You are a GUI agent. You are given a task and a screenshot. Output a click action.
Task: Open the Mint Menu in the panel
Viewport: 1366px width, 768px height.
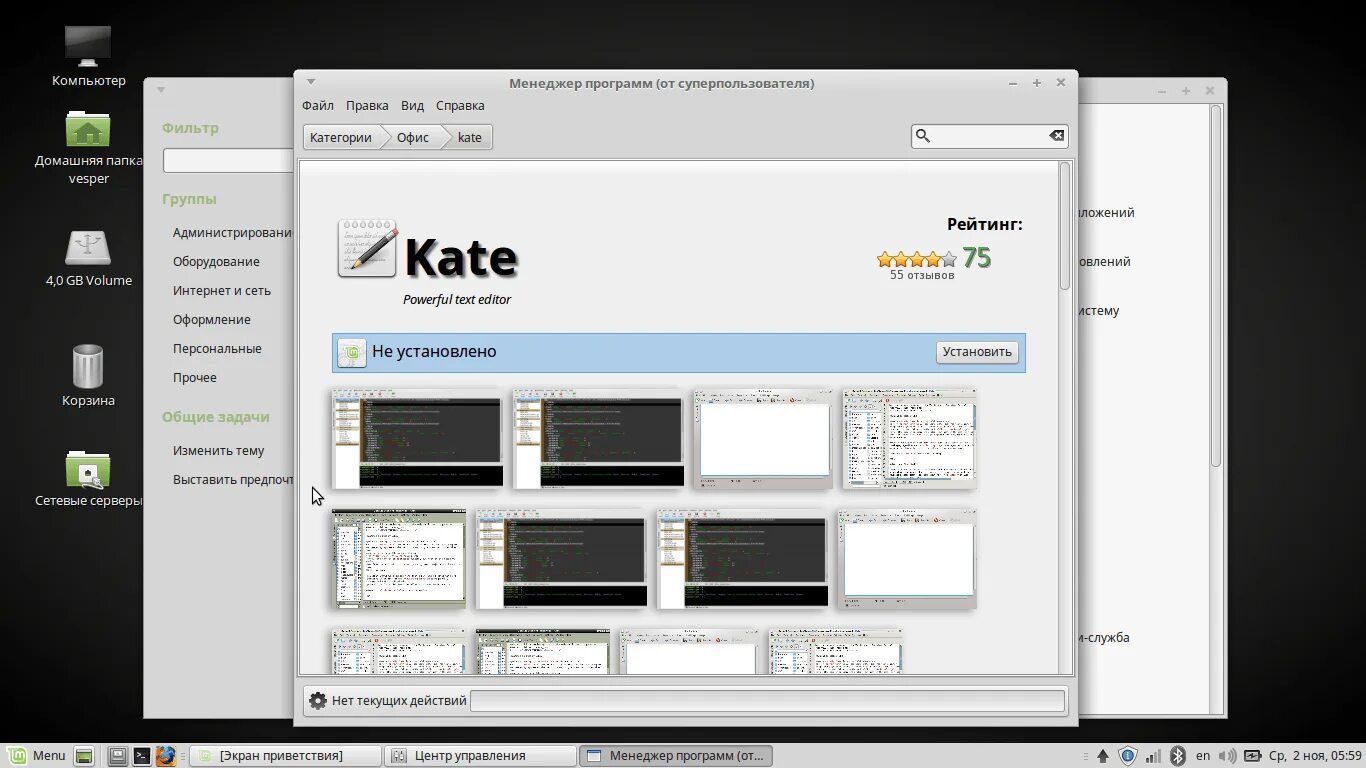pos(37,756)
